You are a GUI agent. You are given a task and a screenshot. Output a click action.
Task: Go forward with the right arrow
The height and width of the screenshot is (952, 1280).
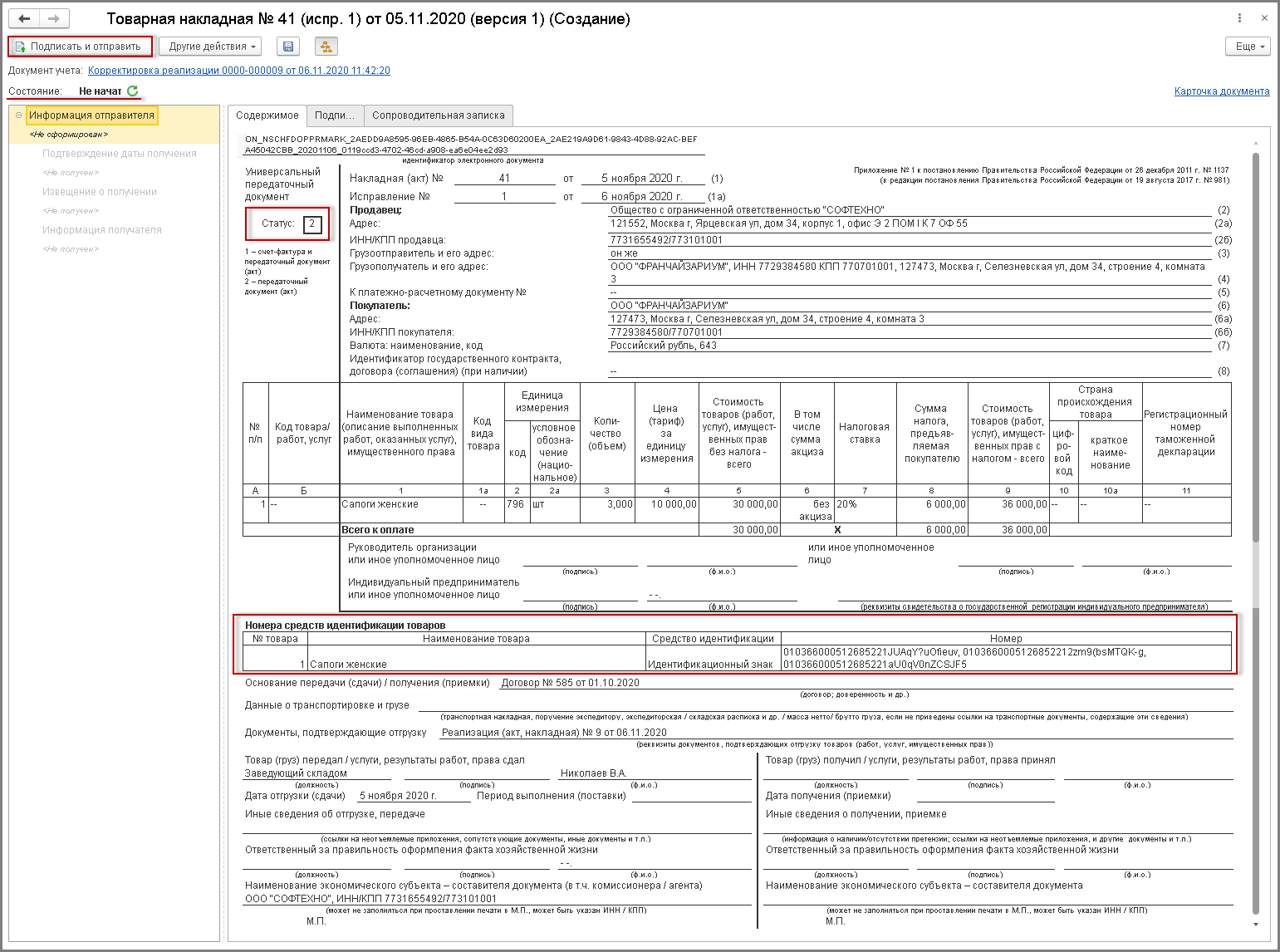pyautogui.click(x=54, y=18)
